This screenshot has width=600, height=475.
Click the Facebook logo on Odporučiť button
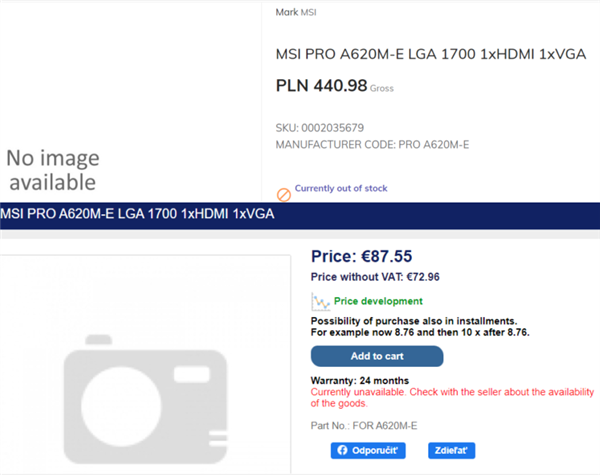[x=342, y=450]
